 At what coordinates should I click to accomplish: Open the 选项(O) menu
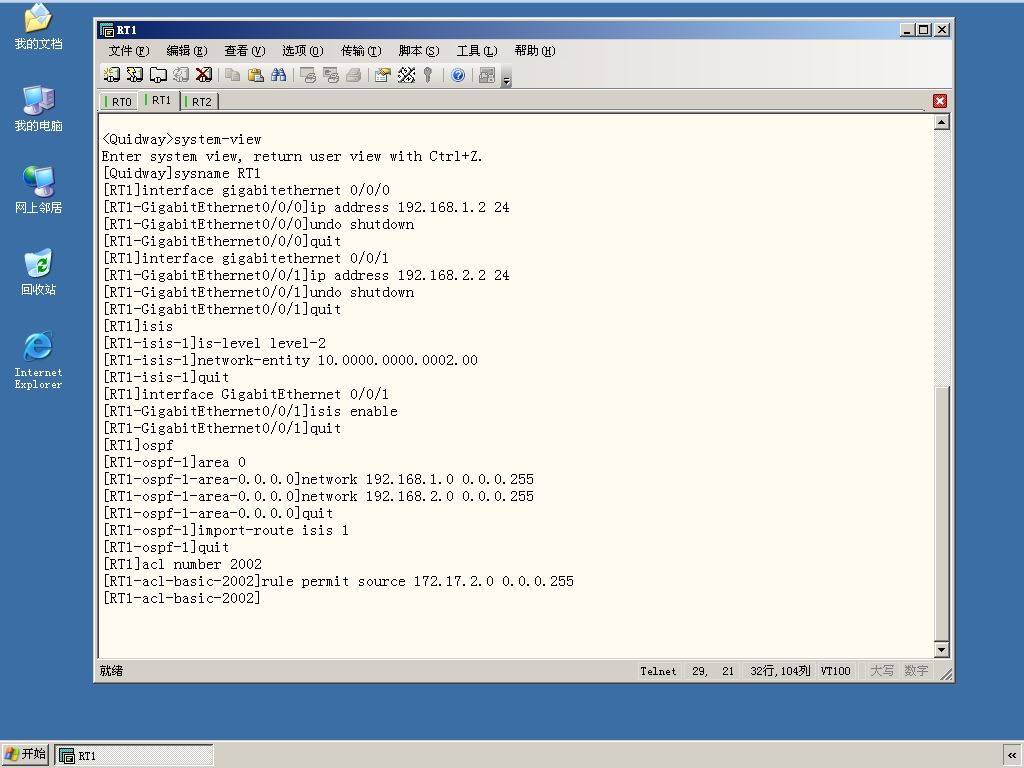[x=302, y=51]
